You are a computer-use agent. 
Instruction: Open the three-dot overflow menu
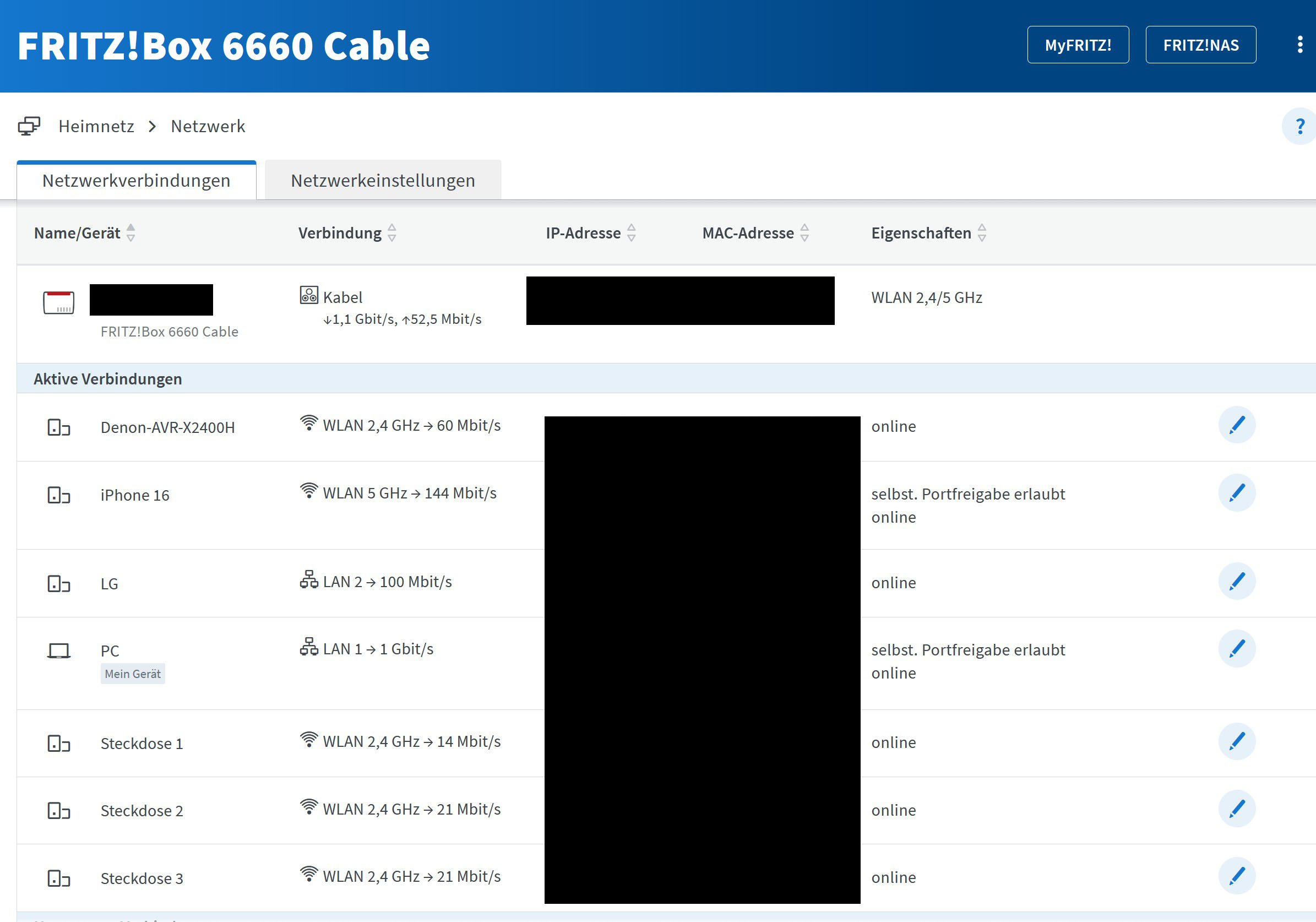(1299, 45)
